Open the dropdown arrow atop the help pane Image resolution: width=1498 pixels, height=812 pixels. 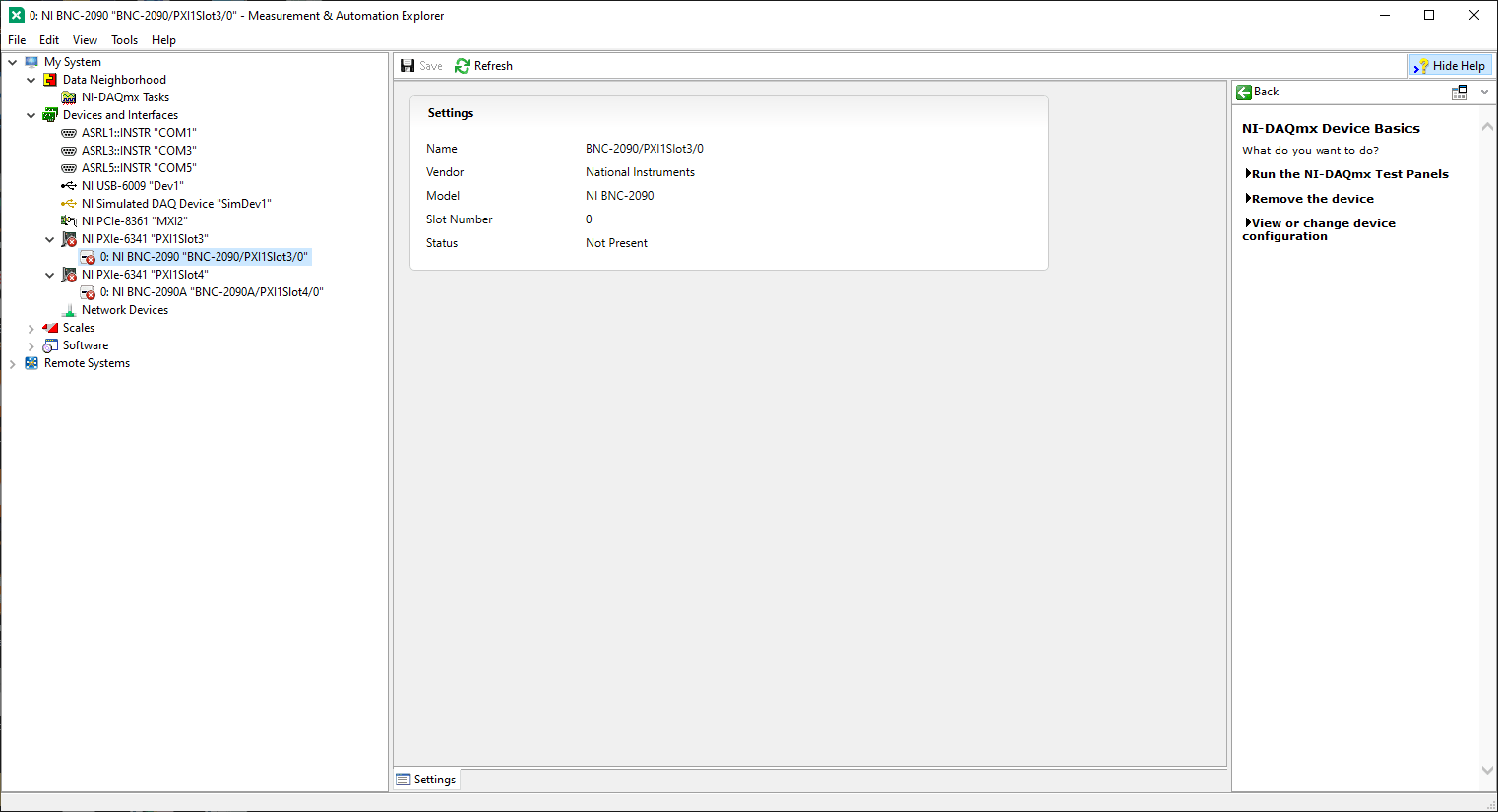pos(1482,92)
